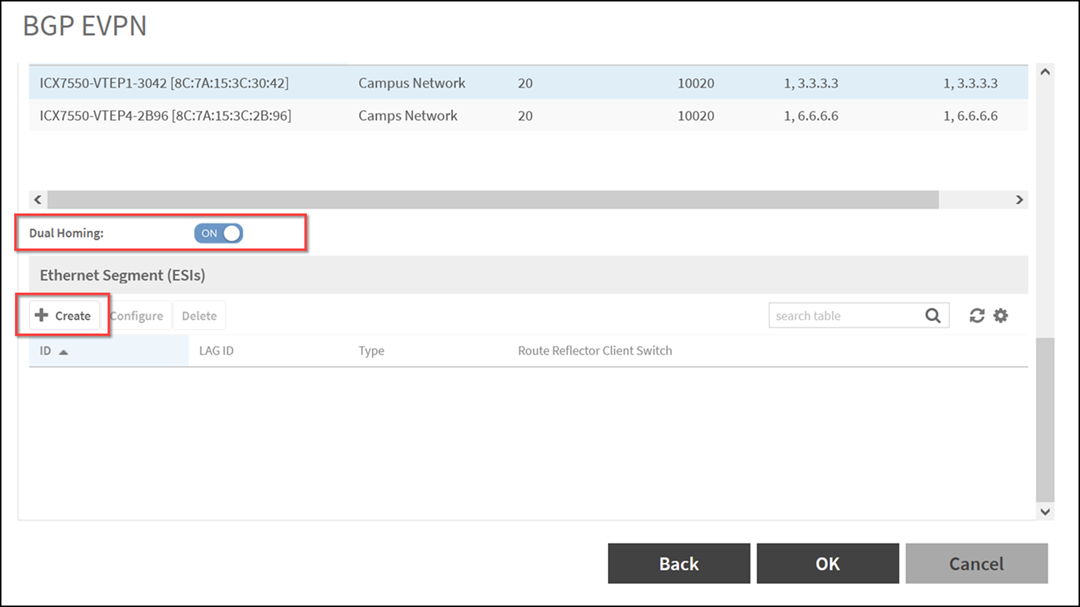This screenshot has width=1080, height=607.
Task: Create a new Ethernet Segment
Action: [x=63, y=316]
